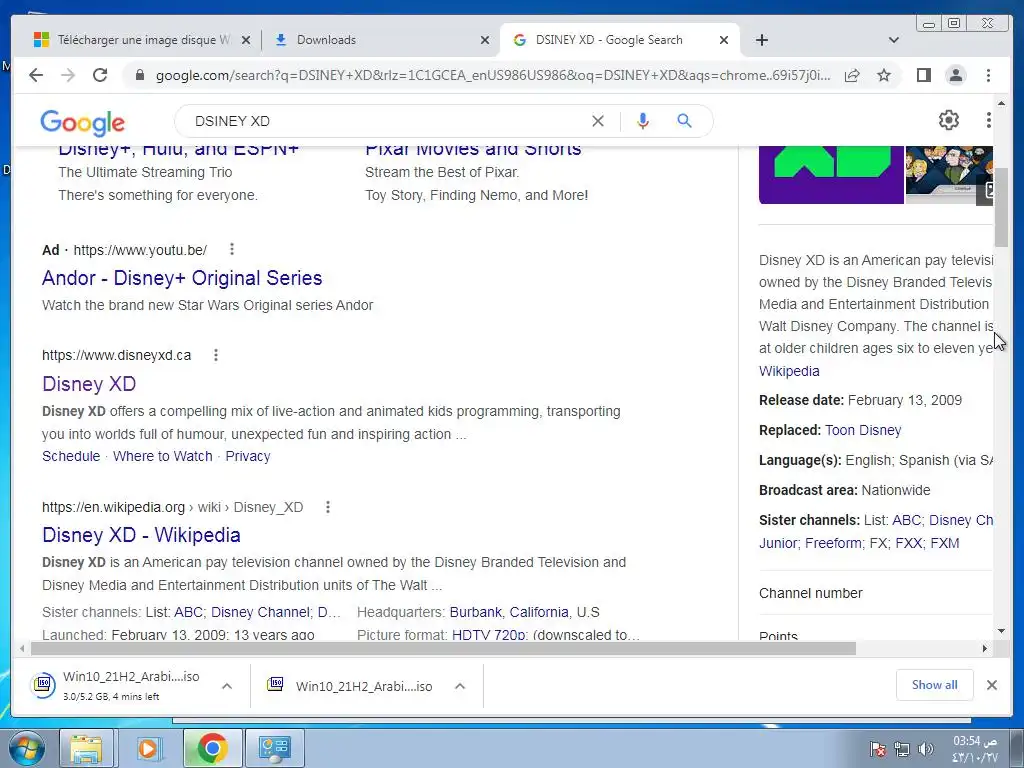Close the Télécharger une image disque tab
Screen dimensions: 1024x768
[246, 40]
